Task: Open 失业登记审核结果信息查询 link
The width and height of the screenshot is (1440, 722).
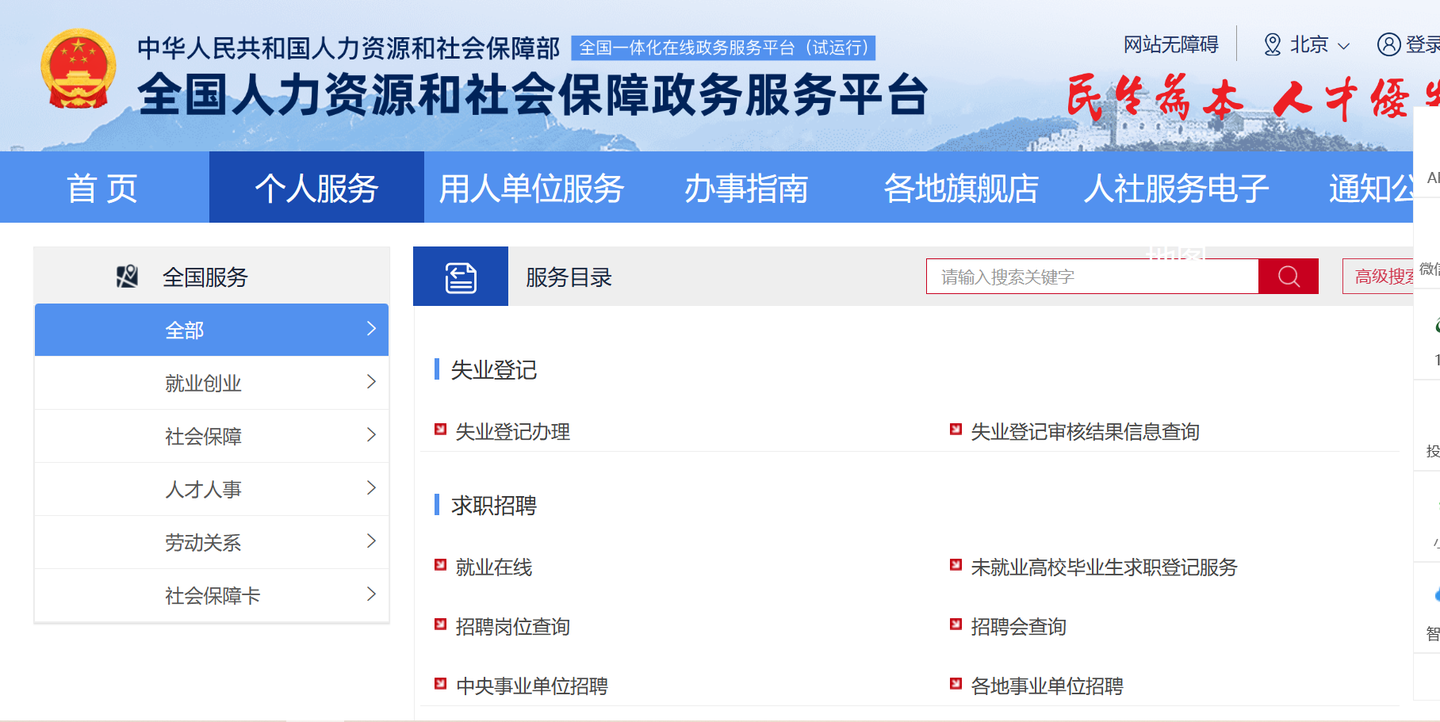Action: (1084, 432)
